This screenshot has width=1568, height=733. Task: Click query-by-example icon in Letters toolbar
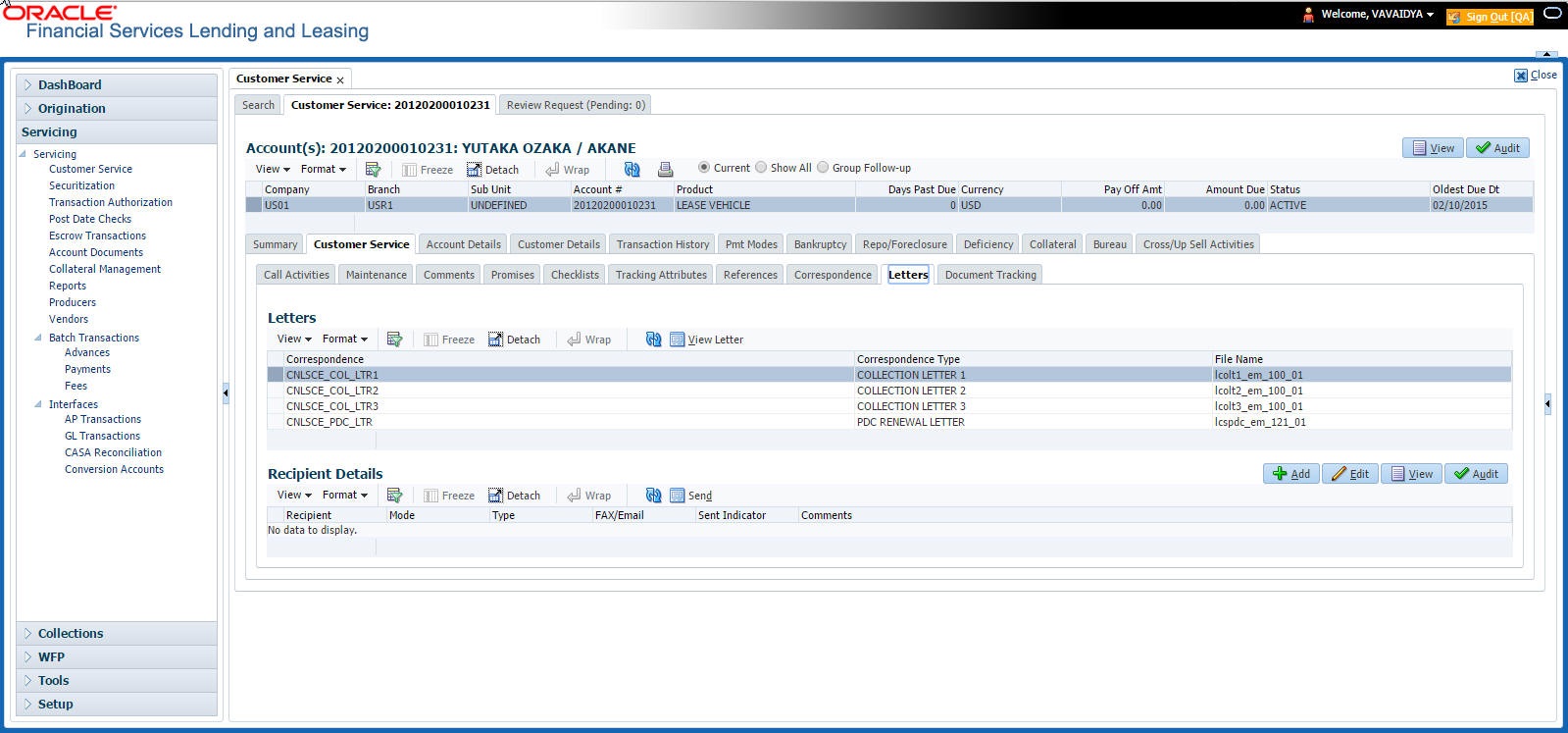click(x=394, y=339)
